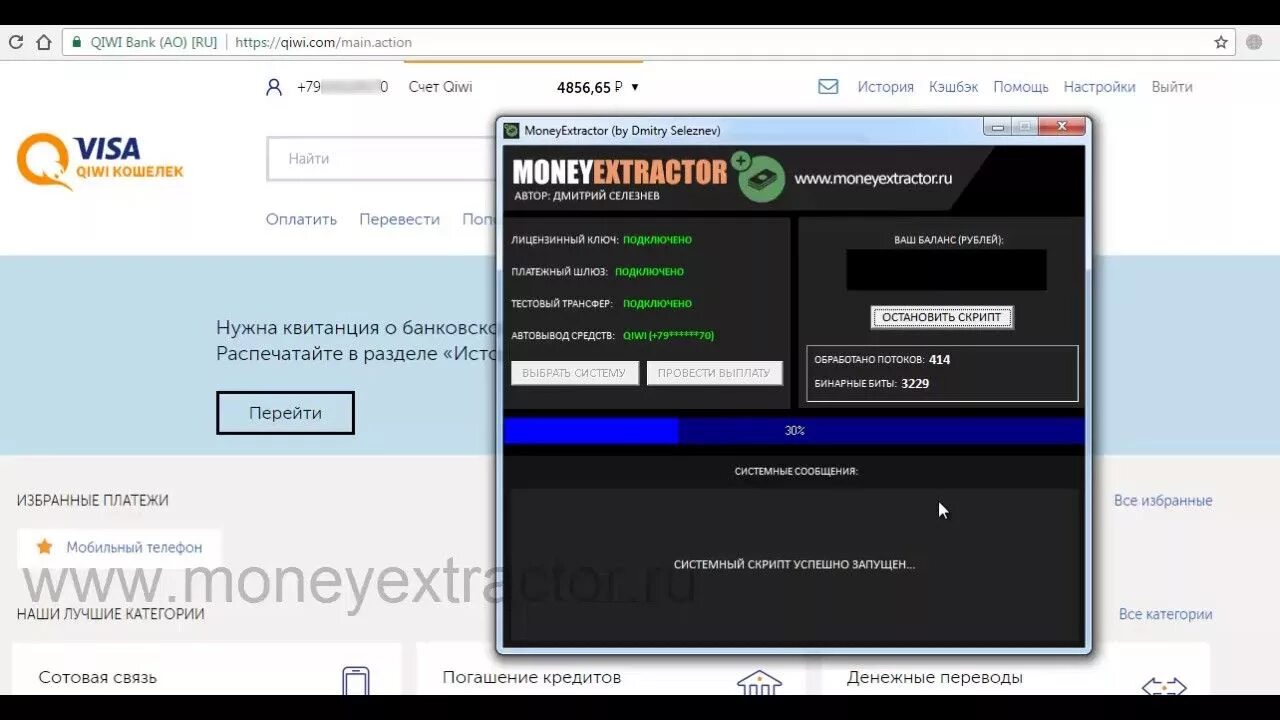
Task: Click the Visa QIWI Кошелек logo
Action: (100, 161)
